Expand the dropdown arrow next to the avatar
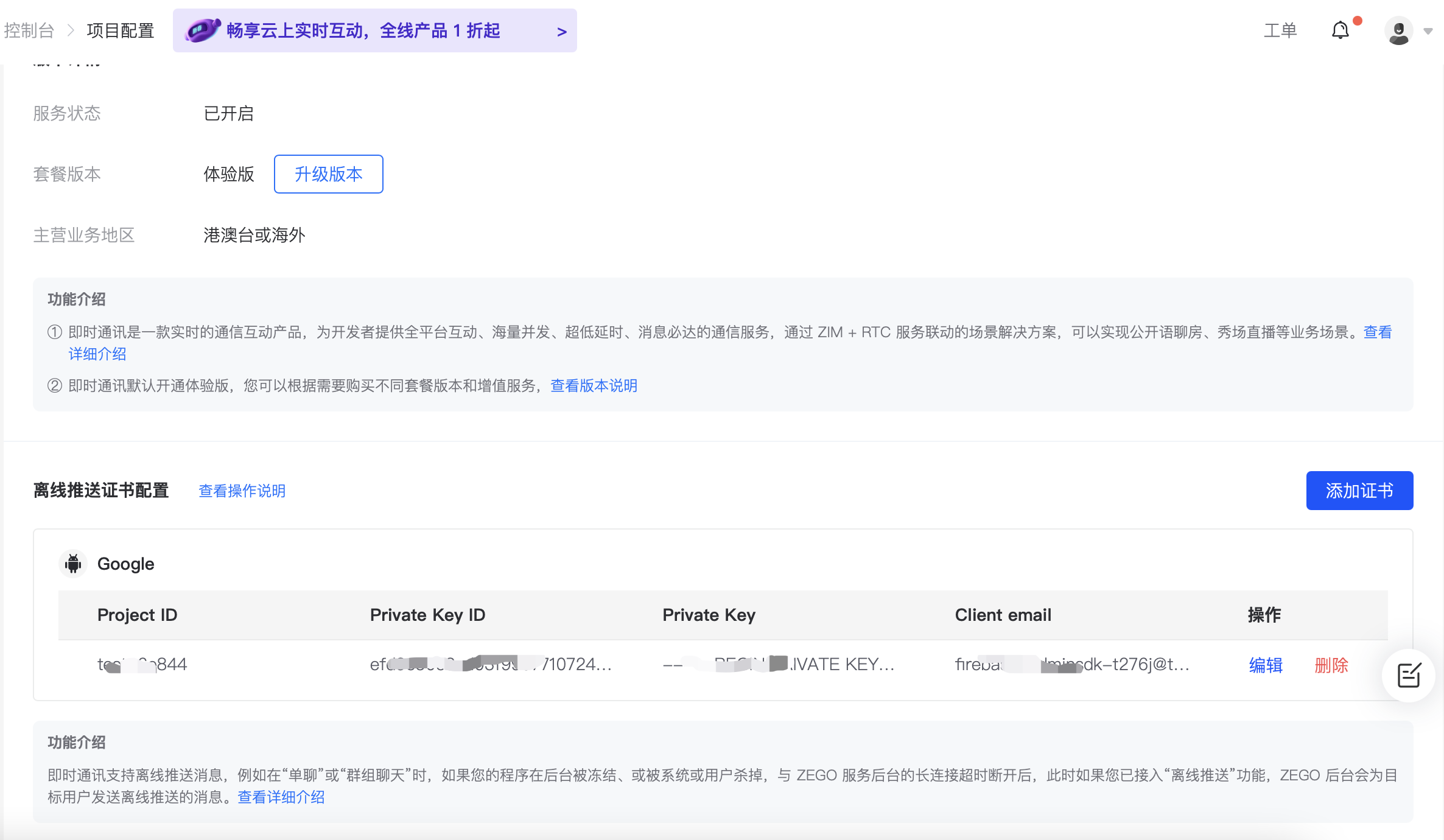This screenshot has height=840, width=1444. click(x=1428, y=32)
